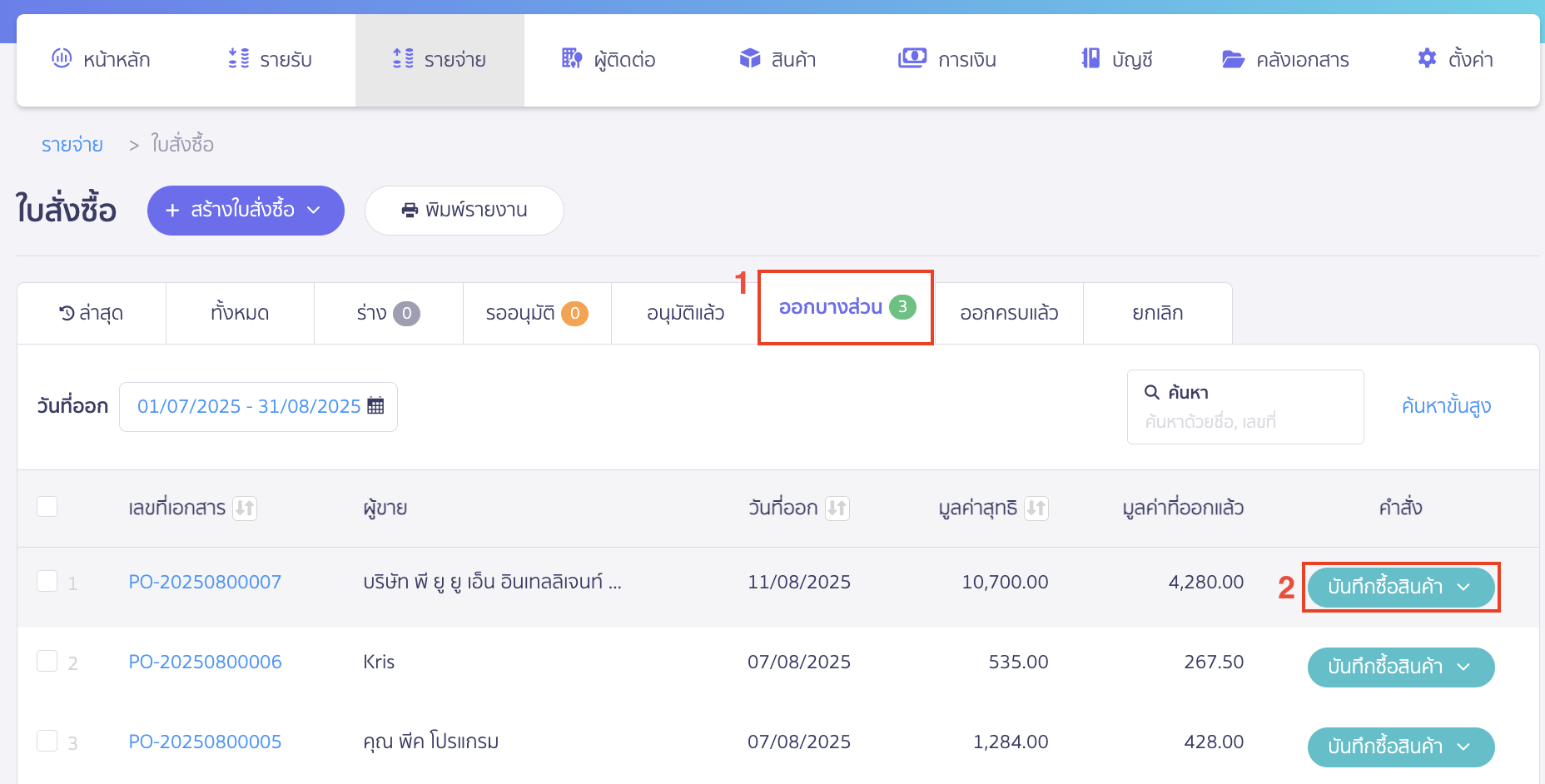Select the ยกเลิก cancelled tab

[x=1157, y=313]
